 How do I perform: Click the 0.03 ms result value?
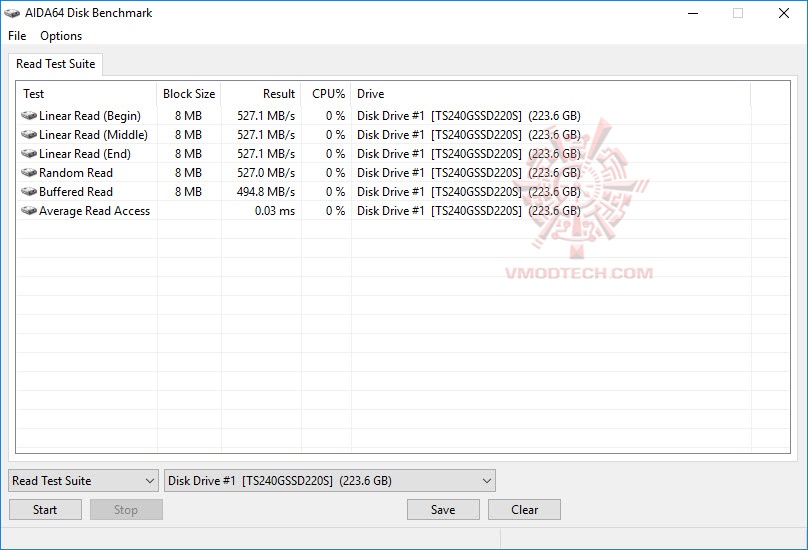[x=275, y=211]
